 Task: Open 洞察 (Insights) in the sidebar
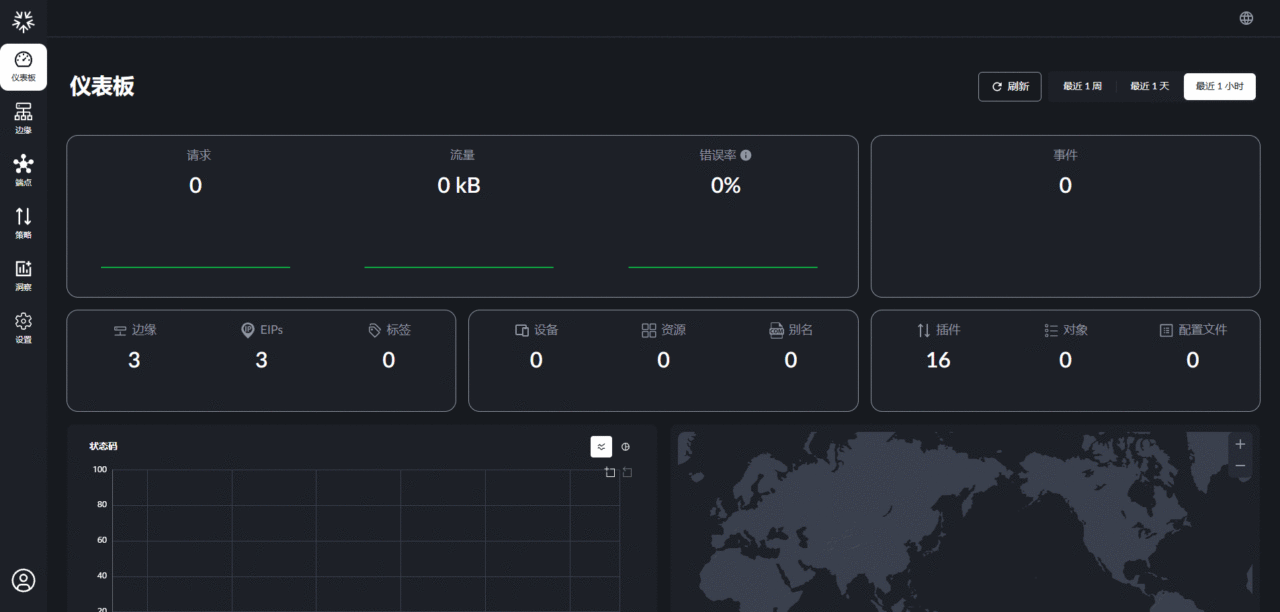coord(23,274)
